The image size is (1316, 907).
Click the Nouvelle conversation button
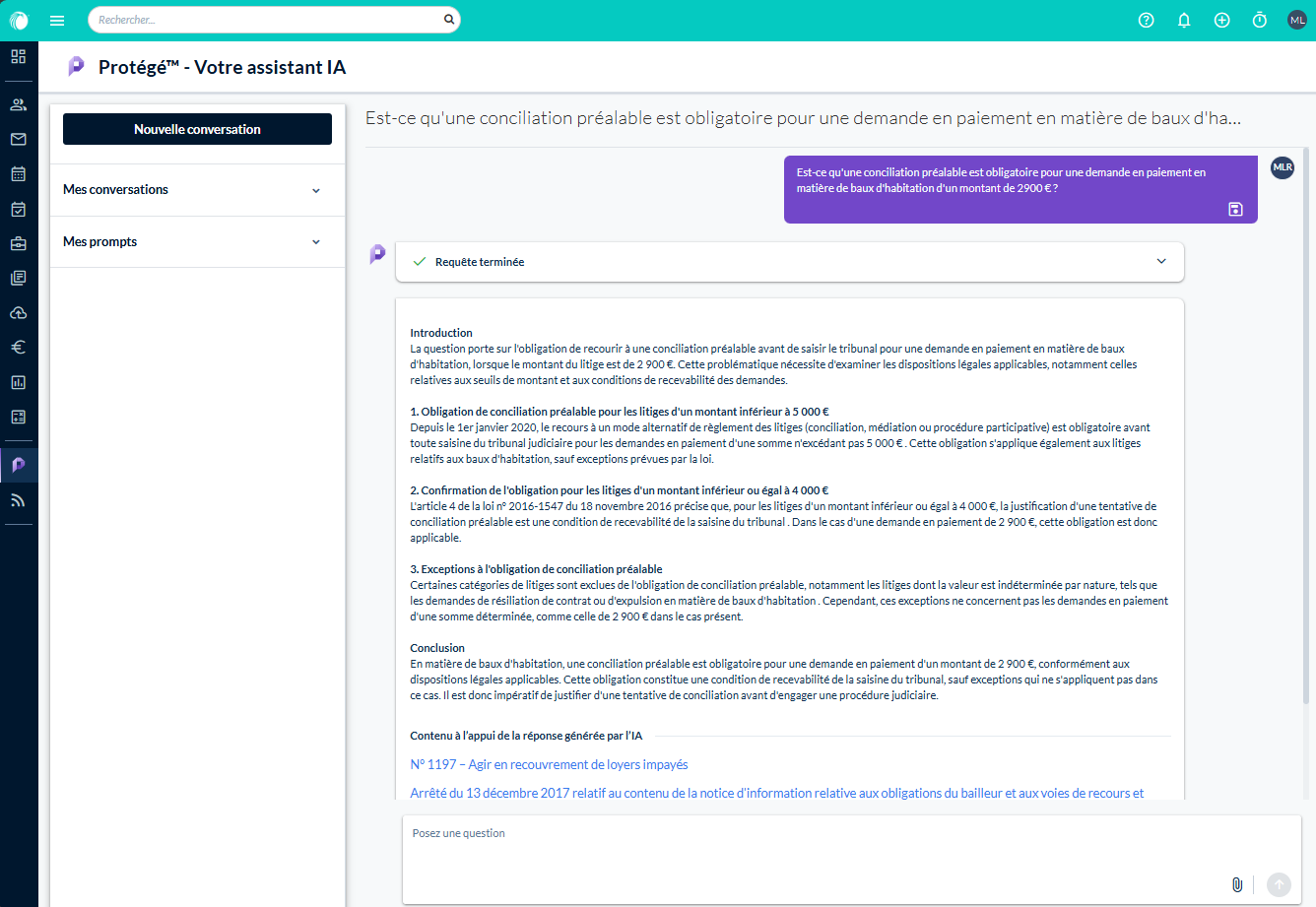[197, 129]
